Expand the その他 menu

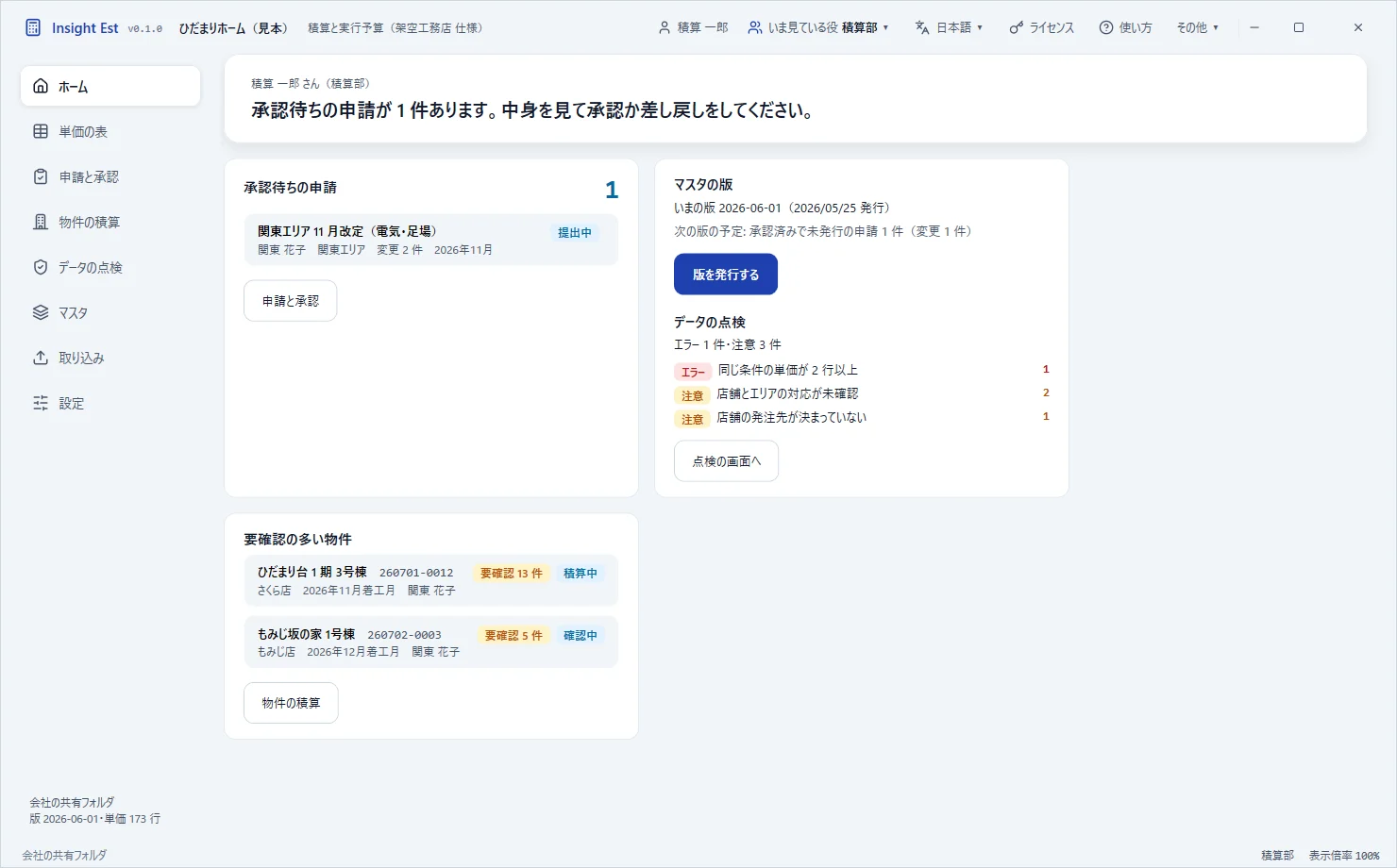pyautogui.click(x=1197, y=27)
